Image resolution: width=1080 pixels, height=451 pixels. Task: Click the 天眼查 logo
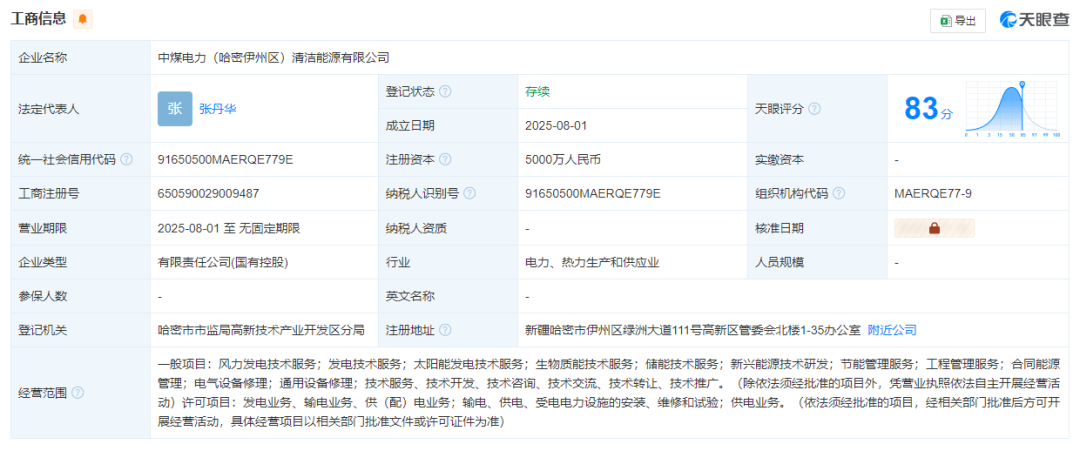pos(1034,20)
